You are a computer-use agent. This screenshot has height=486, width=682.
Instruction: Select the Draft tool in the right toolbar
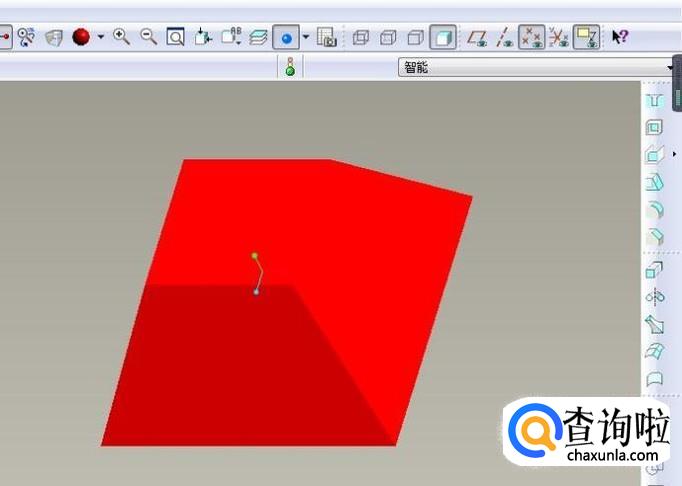coord(655,182)
